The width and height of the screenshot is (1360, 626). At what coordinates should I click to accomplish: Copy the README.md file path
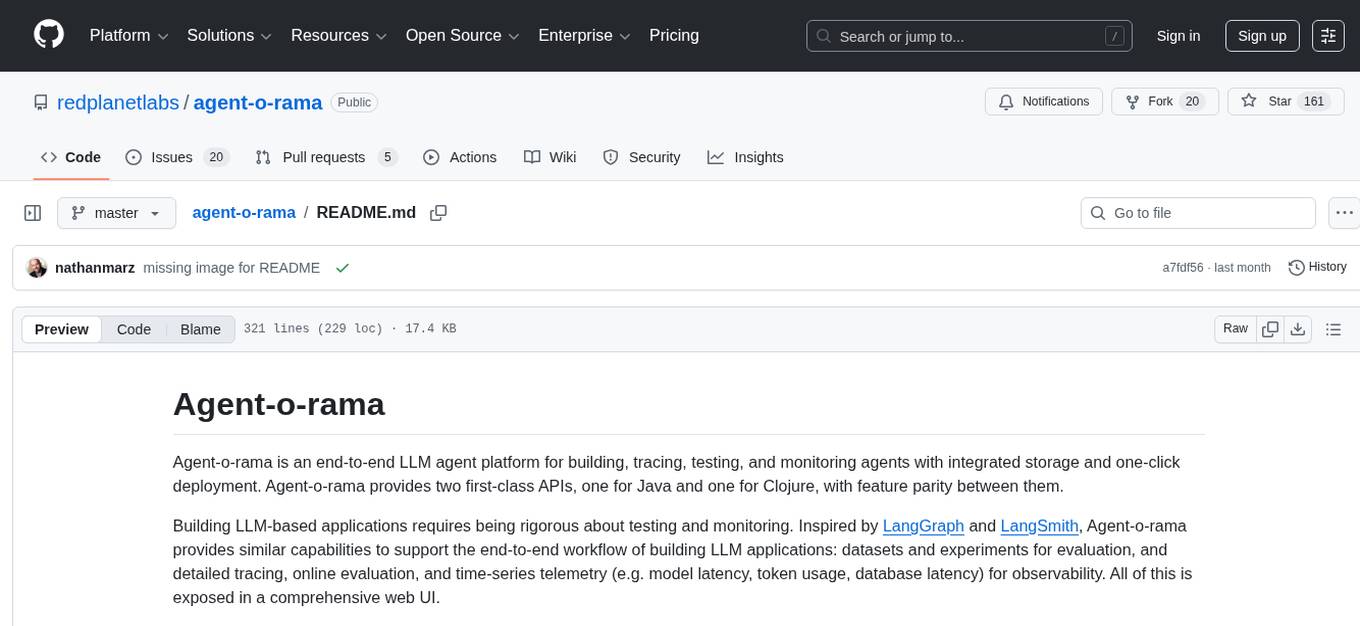pos(438,213)
